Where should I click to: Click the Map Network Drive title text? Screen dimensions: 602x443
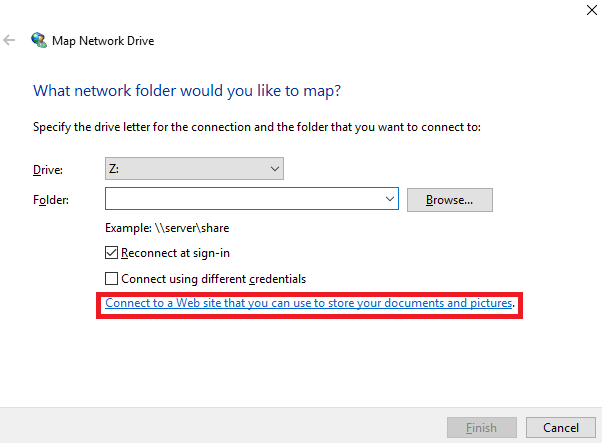(103, 41)
